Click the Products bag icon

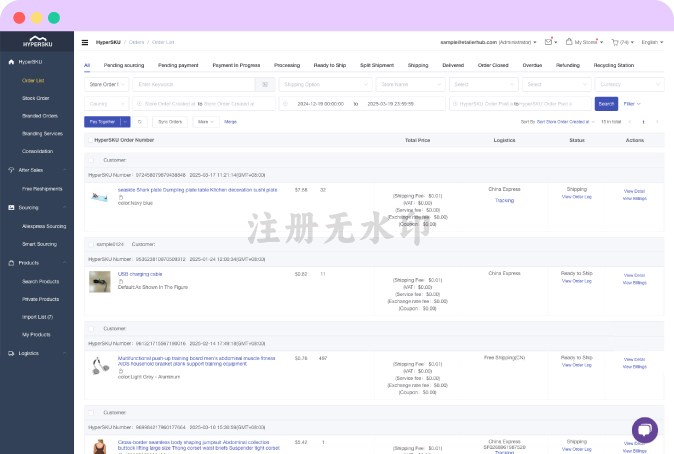11,263
